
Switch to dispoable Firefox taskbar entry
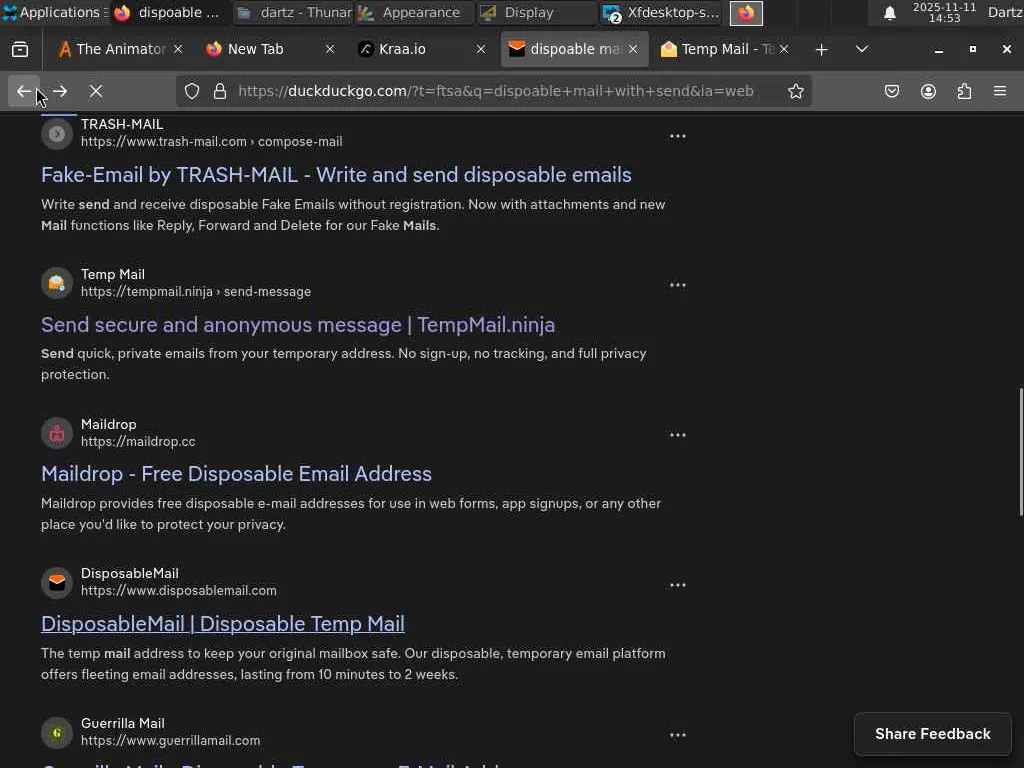(169, 12)
